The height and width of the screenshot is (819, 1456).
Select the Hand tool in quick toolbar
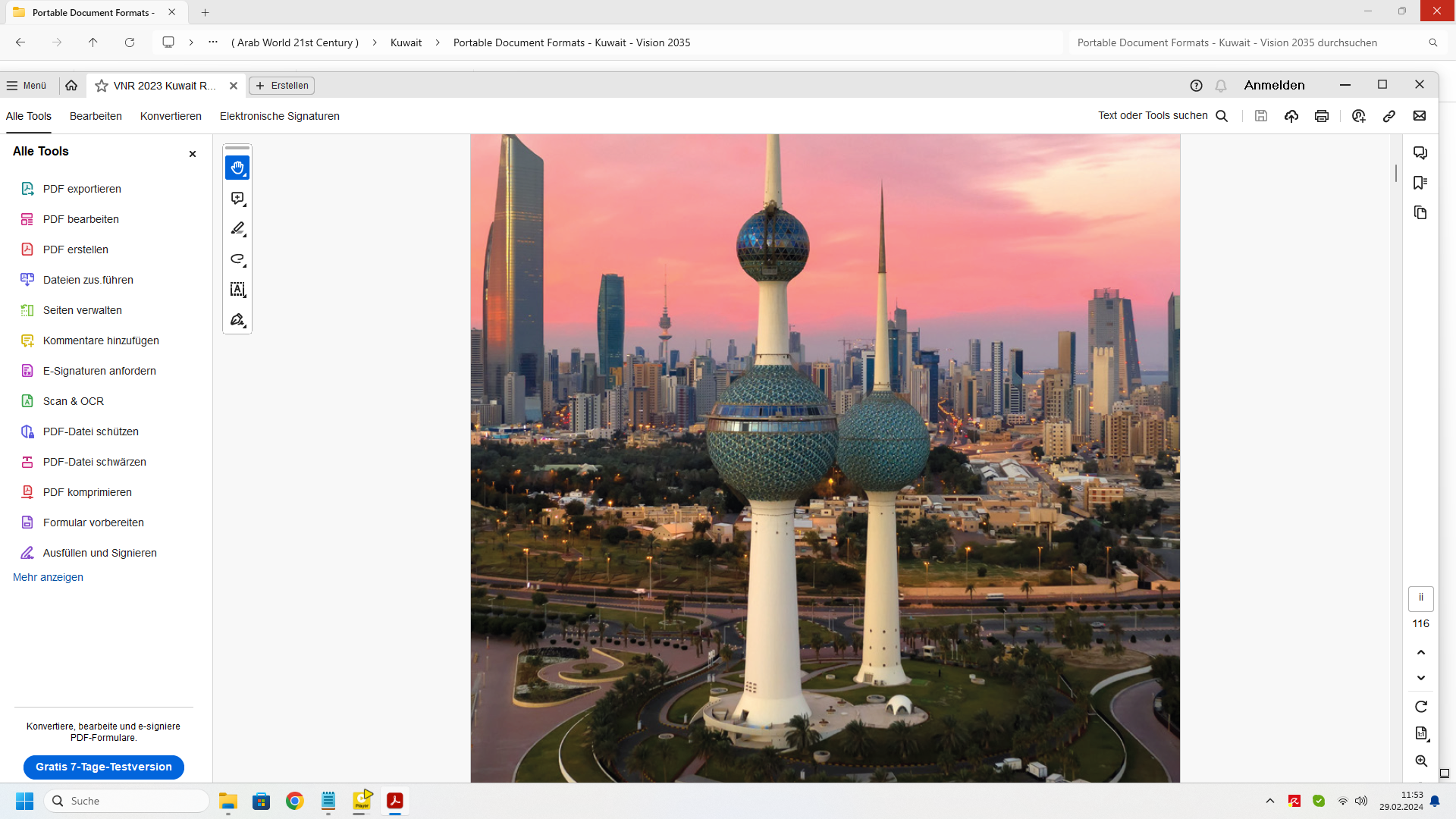(x=237, y=168)
